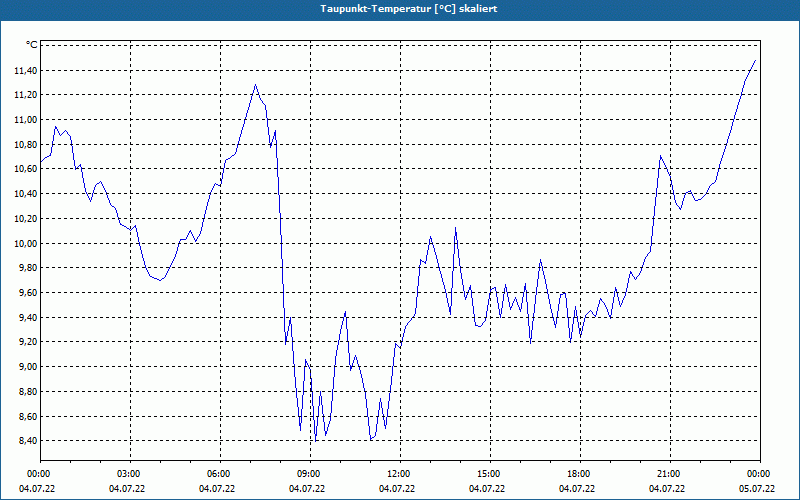Image resolution: width=800 pixels, height=500 pixels.
Task: Click the 09:00 time axis label
Action: pyautogui.click(x=310, y=473)
